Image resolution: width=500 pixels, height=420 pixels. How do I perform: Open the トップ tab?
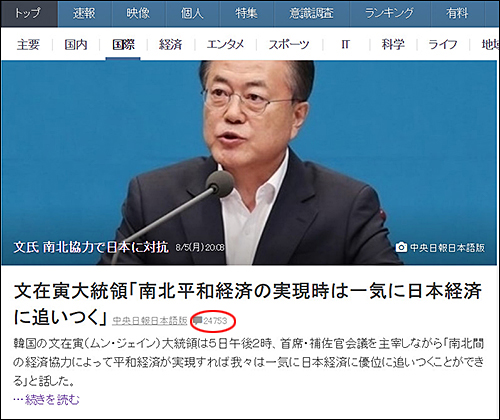coord(29,14)
